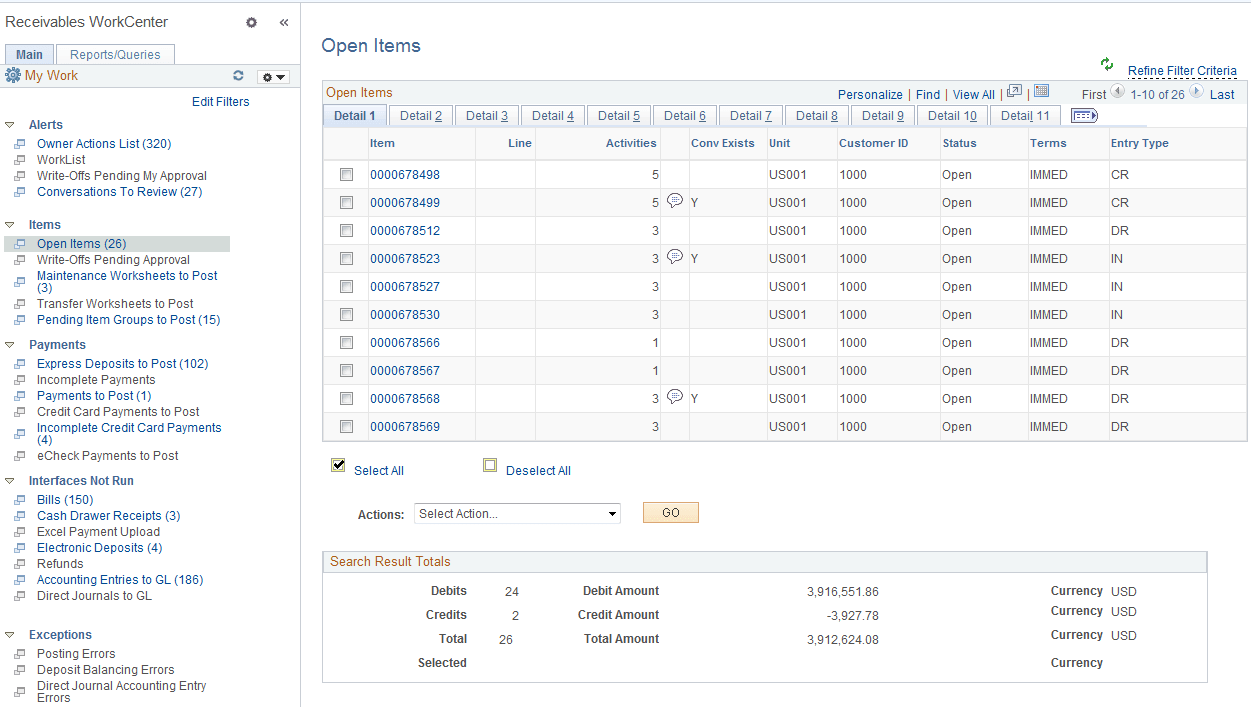This screenshot has height=707, width=1251.
Task: Collapse the Payments section
Action: pyautogui.click(x=9, y=344)
